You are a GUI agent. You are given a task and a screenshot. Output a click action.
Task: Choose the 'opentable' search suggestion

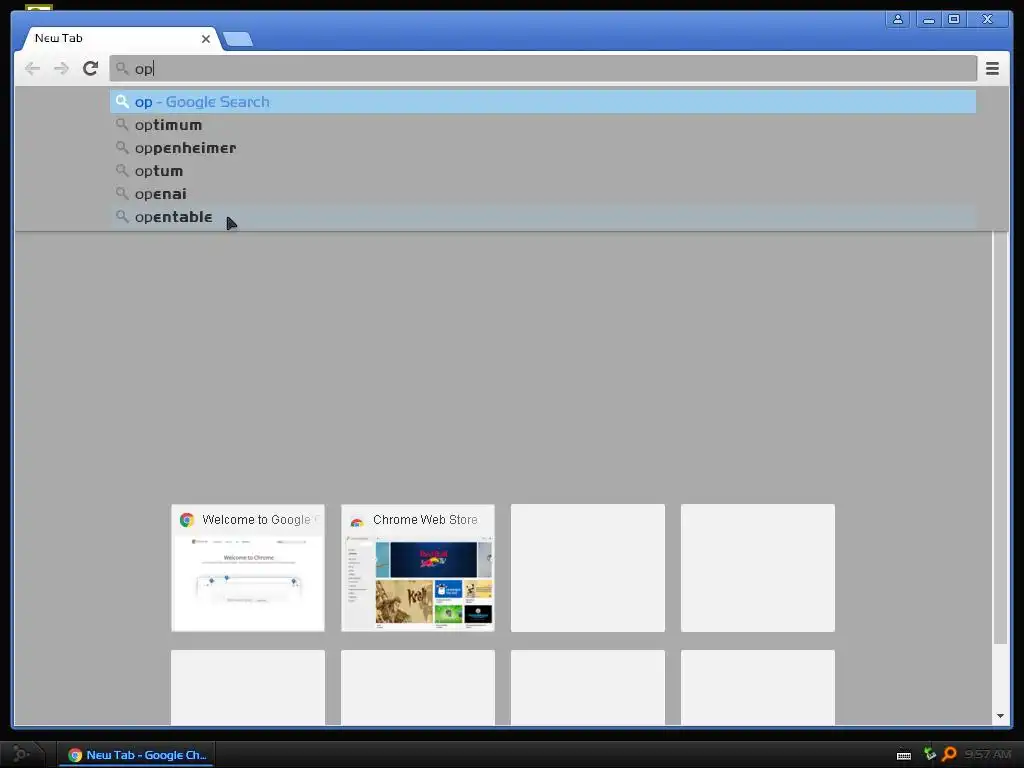coord(543,216)
